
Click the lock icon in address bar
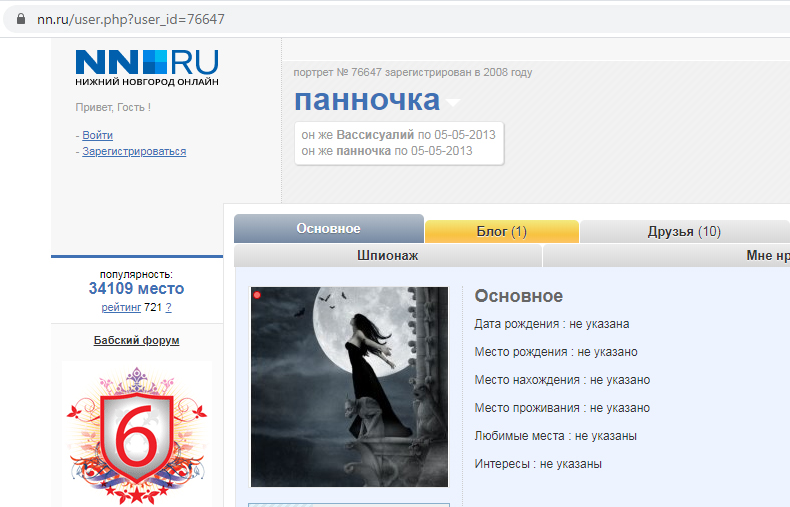coord(21,19)
